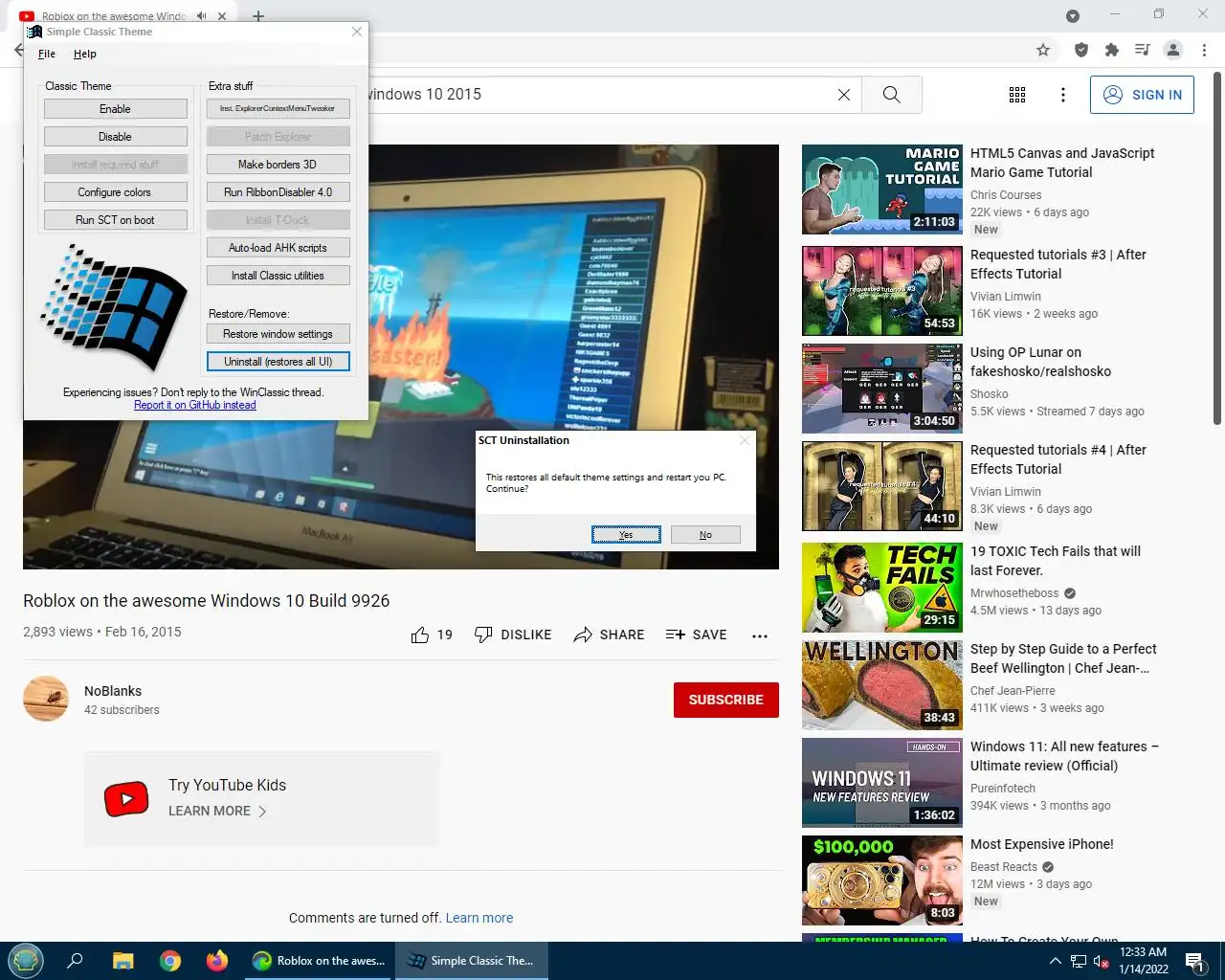Open Chrome extensions puzzle icon
This screenshot has height=980, width=1225.
point(1111,50)
